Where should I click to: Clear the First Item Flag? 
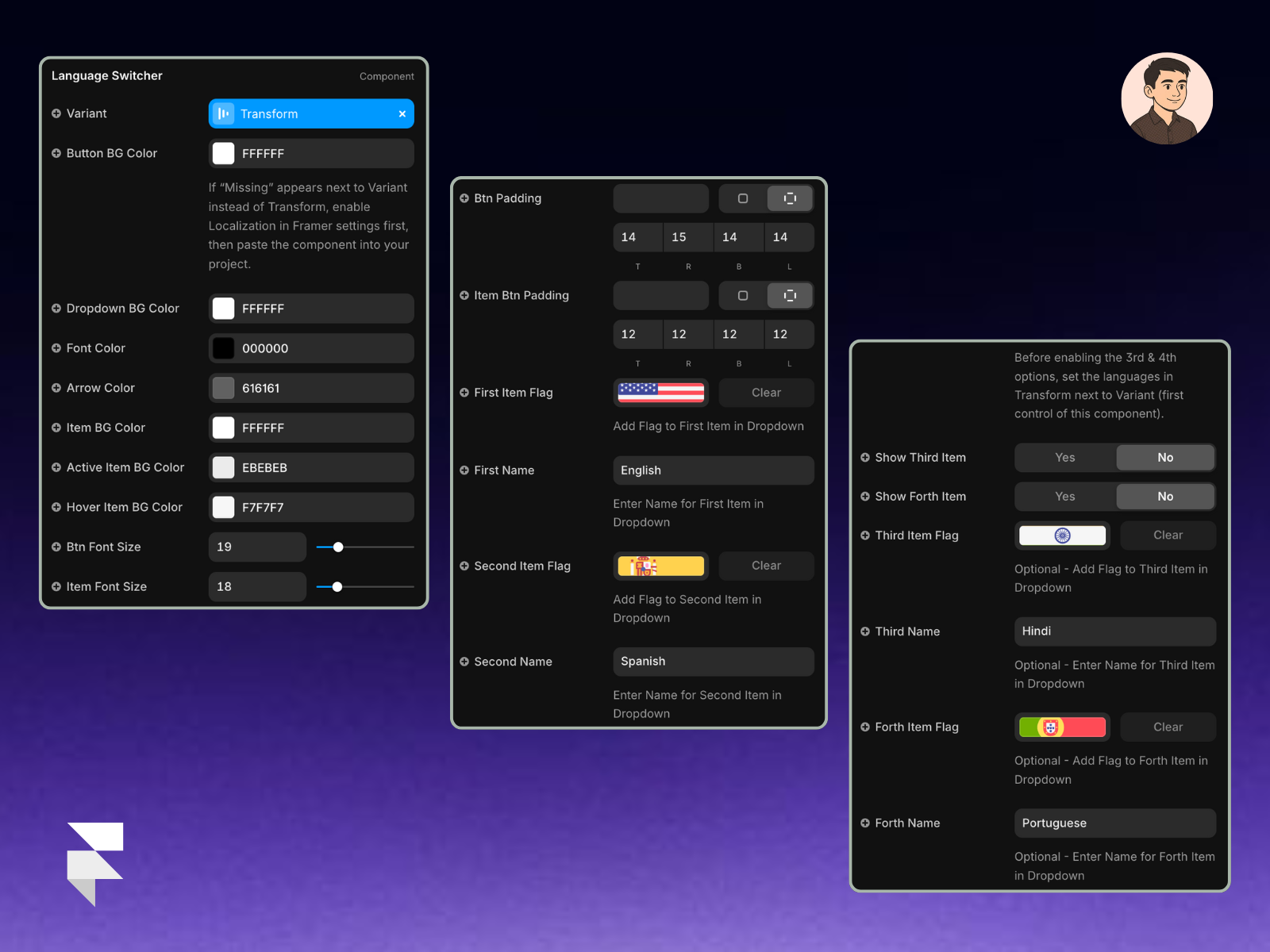pos(765,393)
